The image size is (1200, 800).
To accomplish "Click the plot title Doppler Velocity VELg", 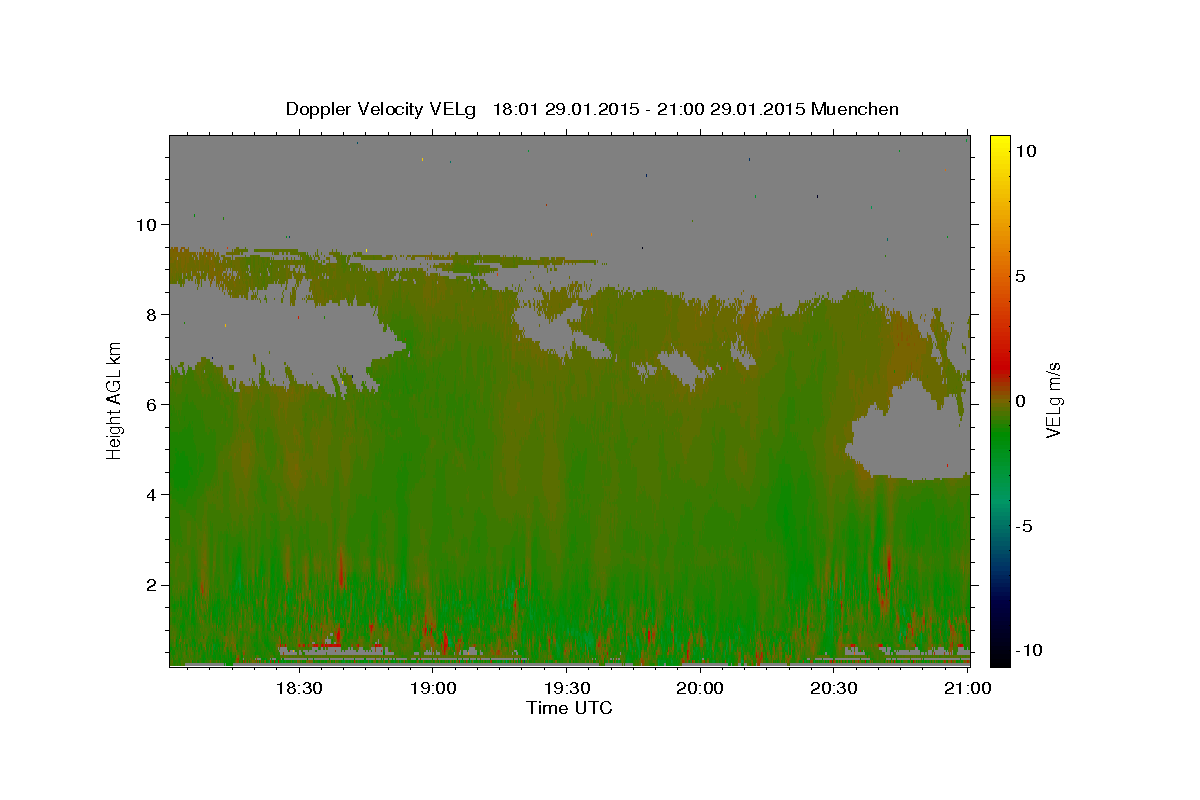I will 381,109.
